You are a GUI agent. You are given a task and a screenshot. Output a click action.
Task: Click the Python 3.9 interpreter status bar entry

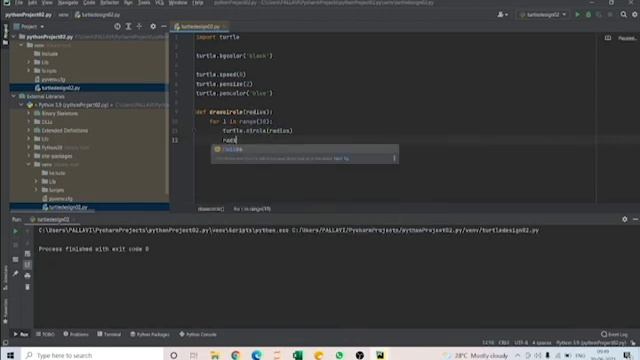(591, 343)
